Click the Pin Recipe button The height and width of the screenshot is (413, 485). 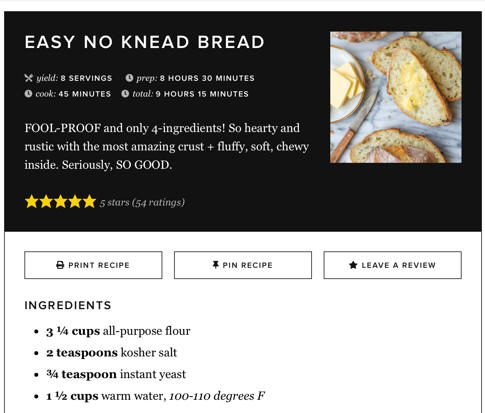(243, 265)
